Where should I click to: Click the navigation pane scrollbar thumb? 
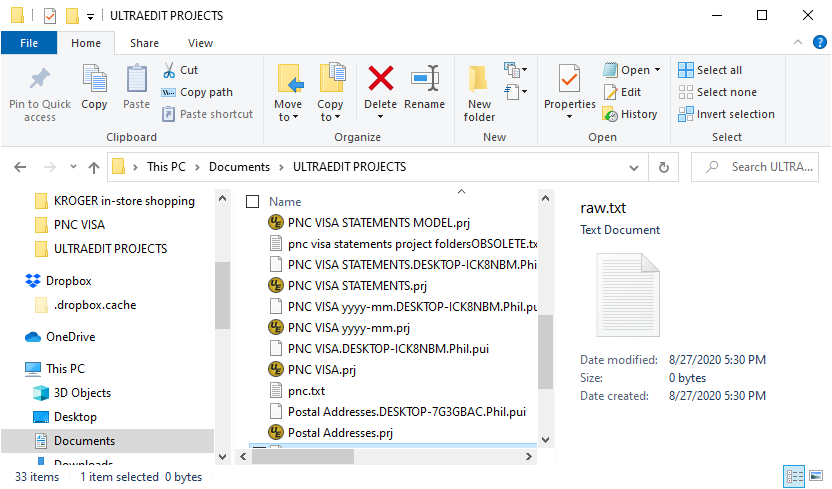(222, 295)
